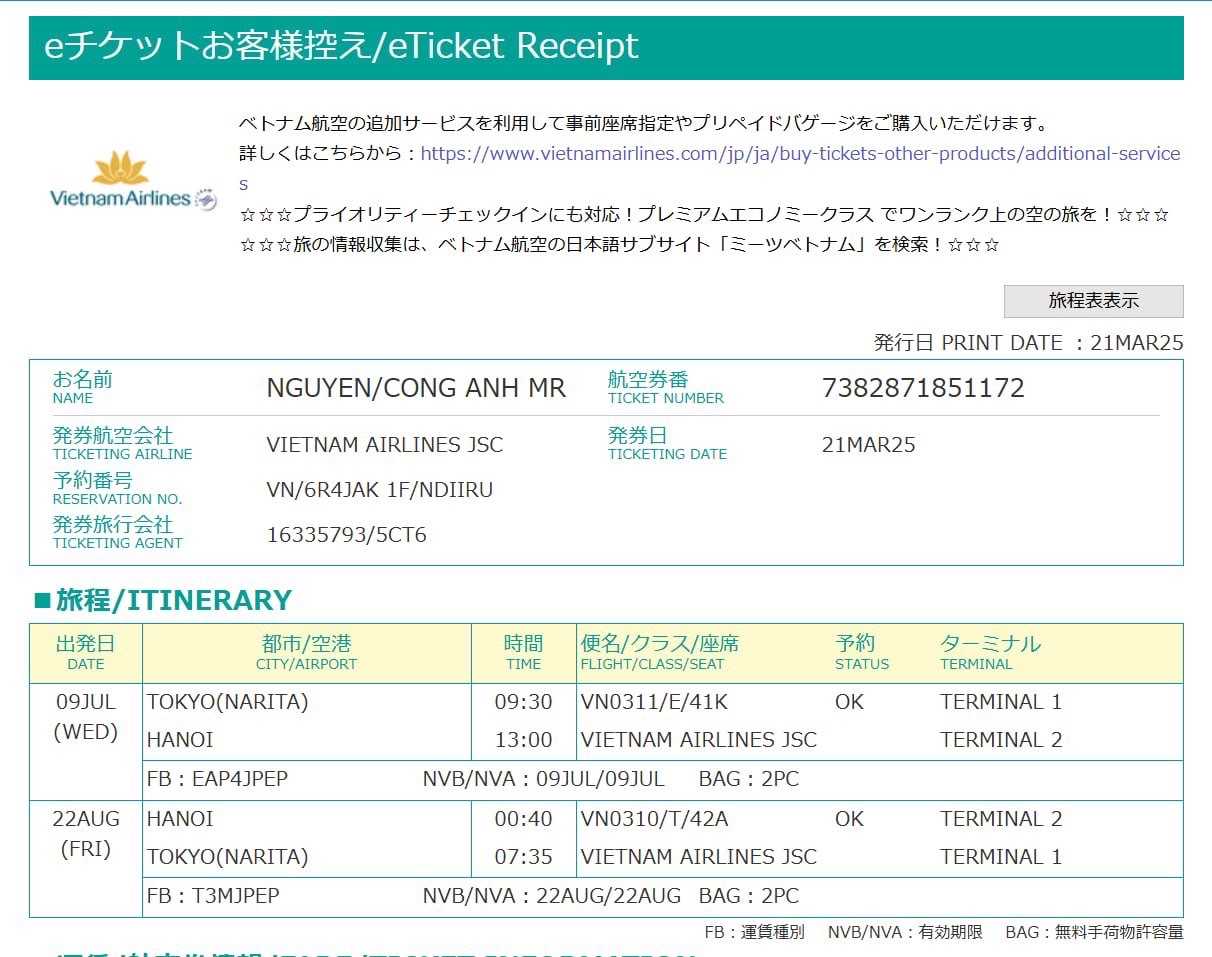Click the ITINERARY section heading
This screenshot has width=1212, height=957.
163,600
